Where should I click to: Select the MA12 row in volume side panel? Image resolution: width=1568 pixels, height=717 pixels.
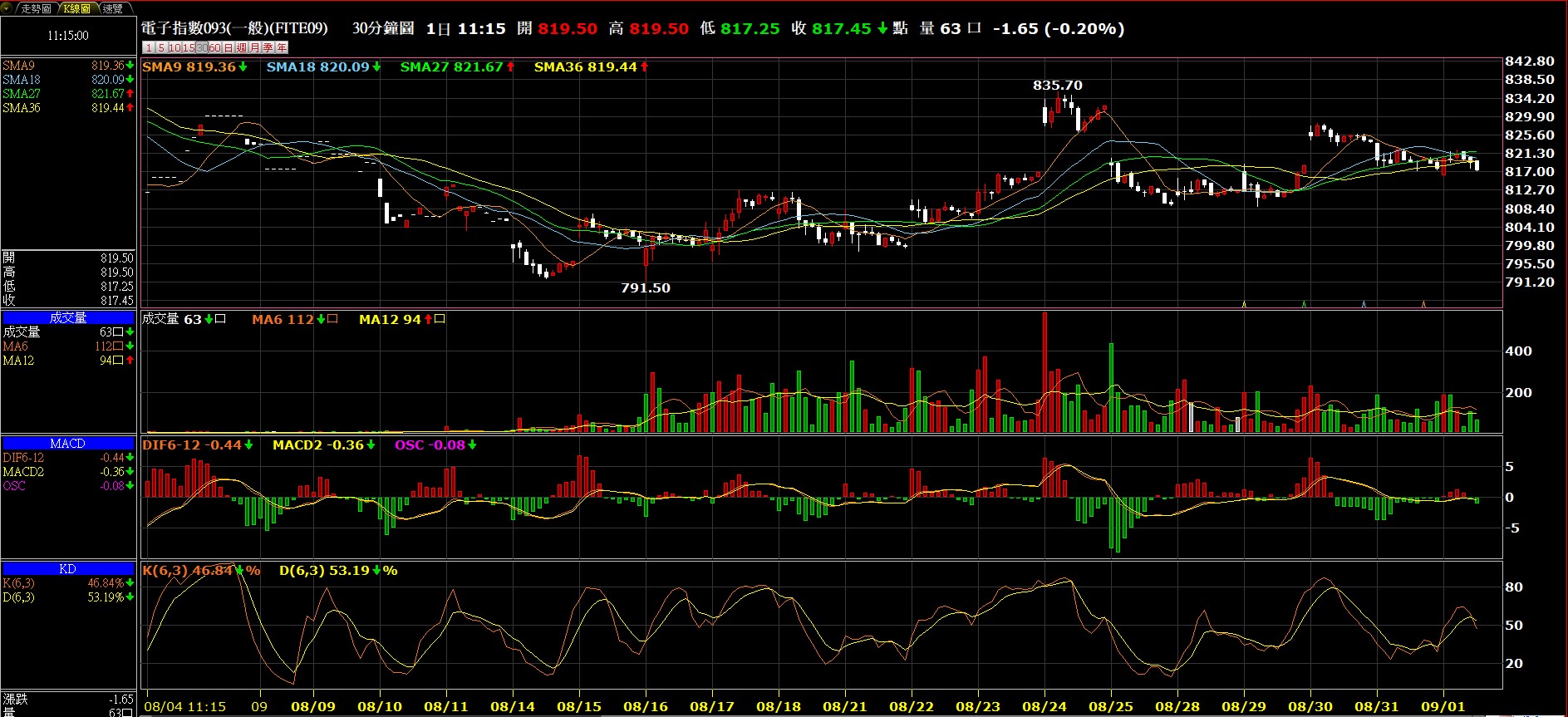[x=68, y=361]
